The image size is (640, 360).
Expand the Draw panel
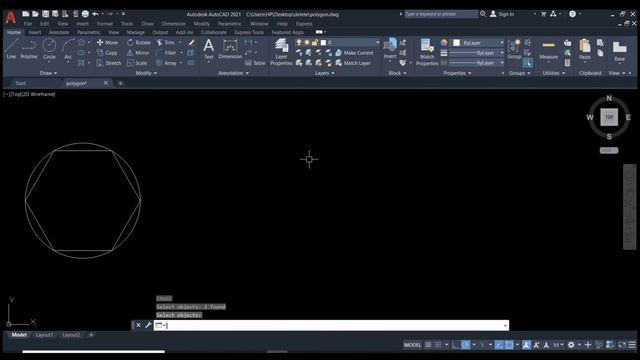[x=48, y=73]
